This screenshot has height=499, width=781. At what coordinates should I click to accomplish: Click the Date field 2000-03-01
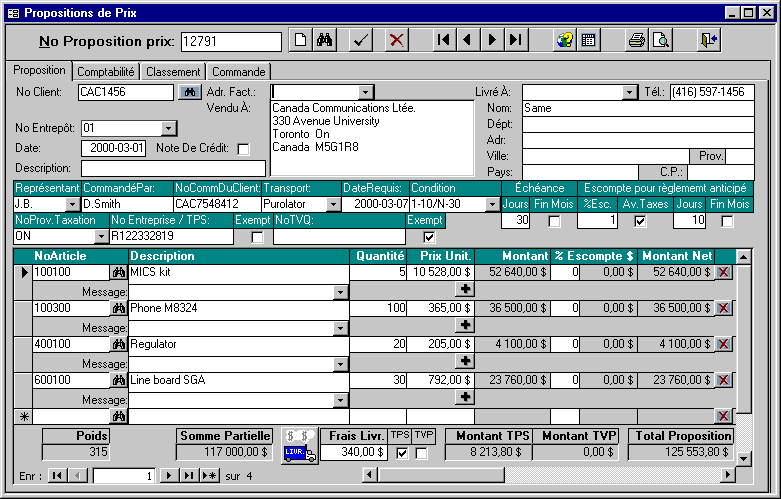pyautogui.click(x=114, y=148)
